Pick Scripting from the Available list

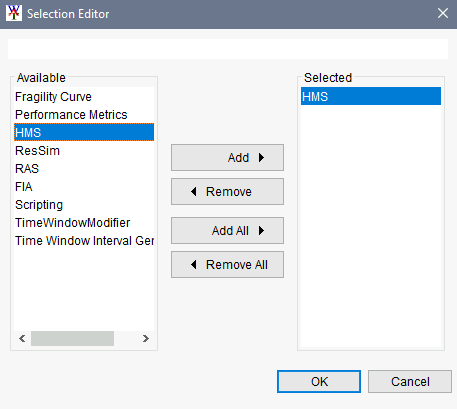tap(84, 205)
